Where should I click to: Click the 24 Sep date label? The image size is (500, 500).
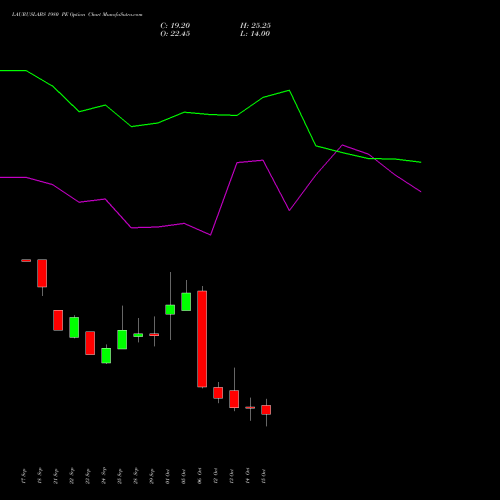tap(104, 476)
